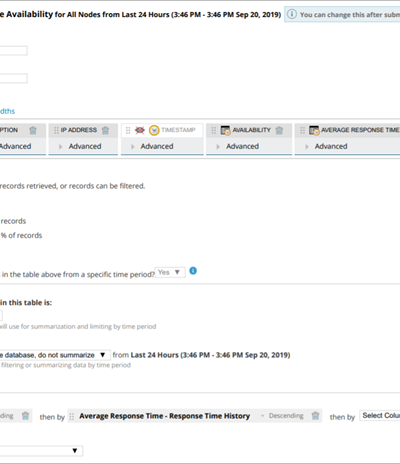Click the Availability column table icon
The width and height of the screenshot is (400, 464).
(226, 130)
